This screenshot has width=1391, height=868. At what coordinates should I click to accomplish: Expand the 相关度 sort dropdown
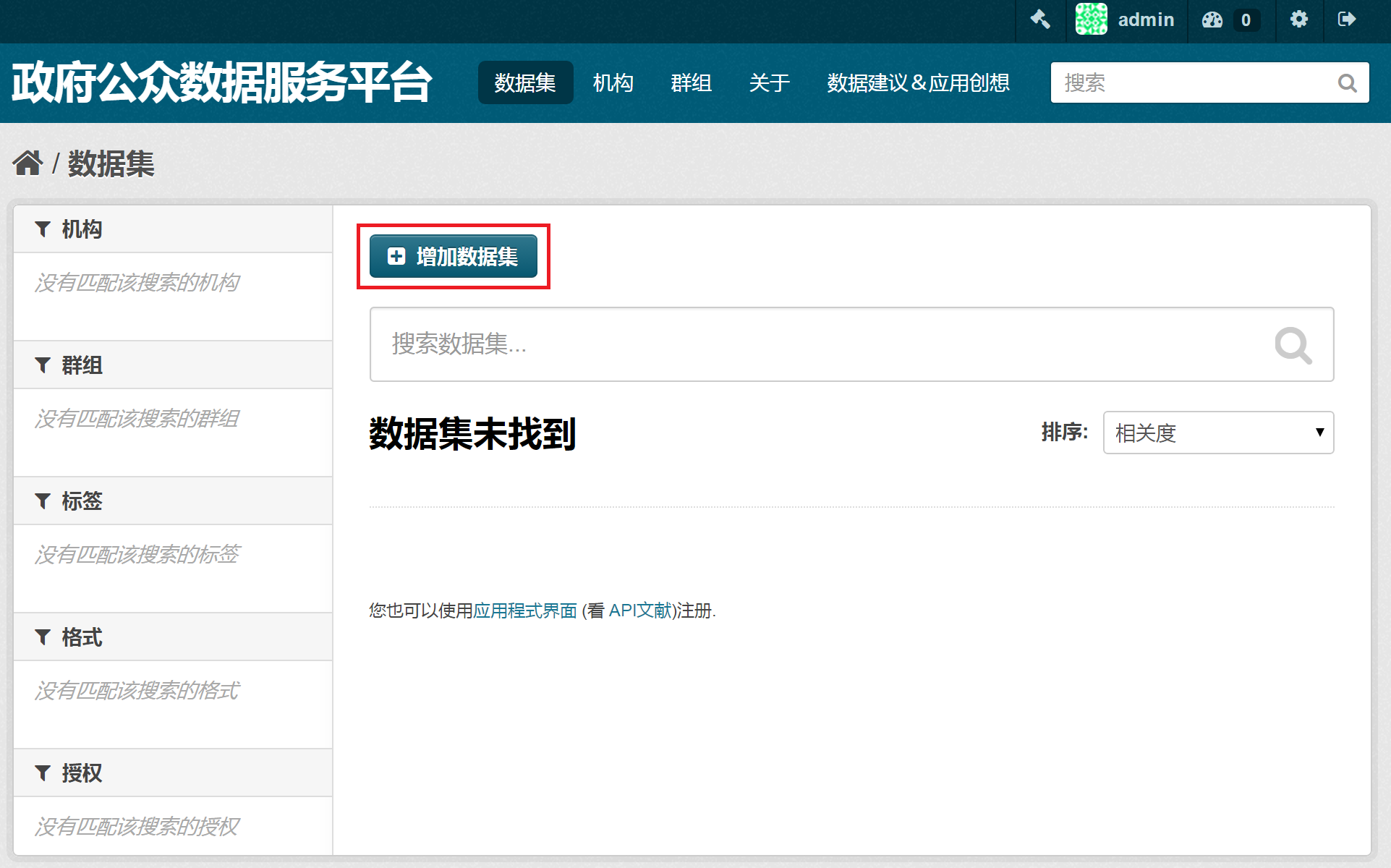click(1218, 433)
